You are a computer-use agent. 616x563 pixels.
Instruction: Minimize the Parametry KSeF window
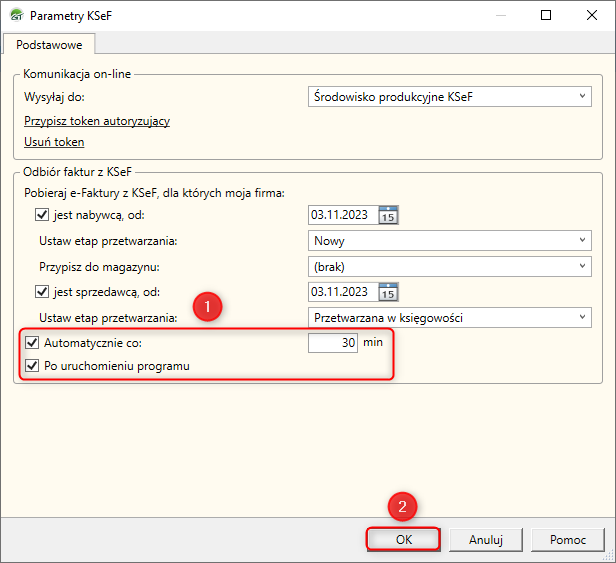click(x=501, y=15)
